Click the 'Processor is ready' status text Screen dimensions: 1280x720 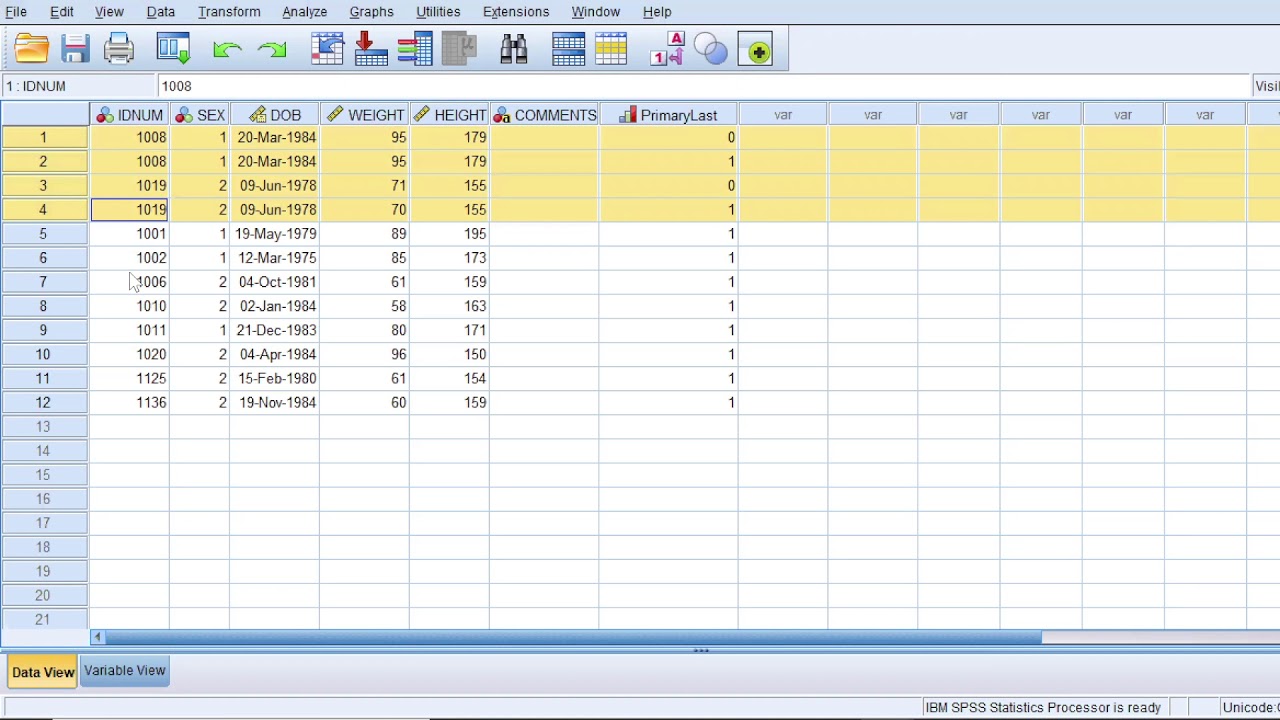coord(1043,707)
